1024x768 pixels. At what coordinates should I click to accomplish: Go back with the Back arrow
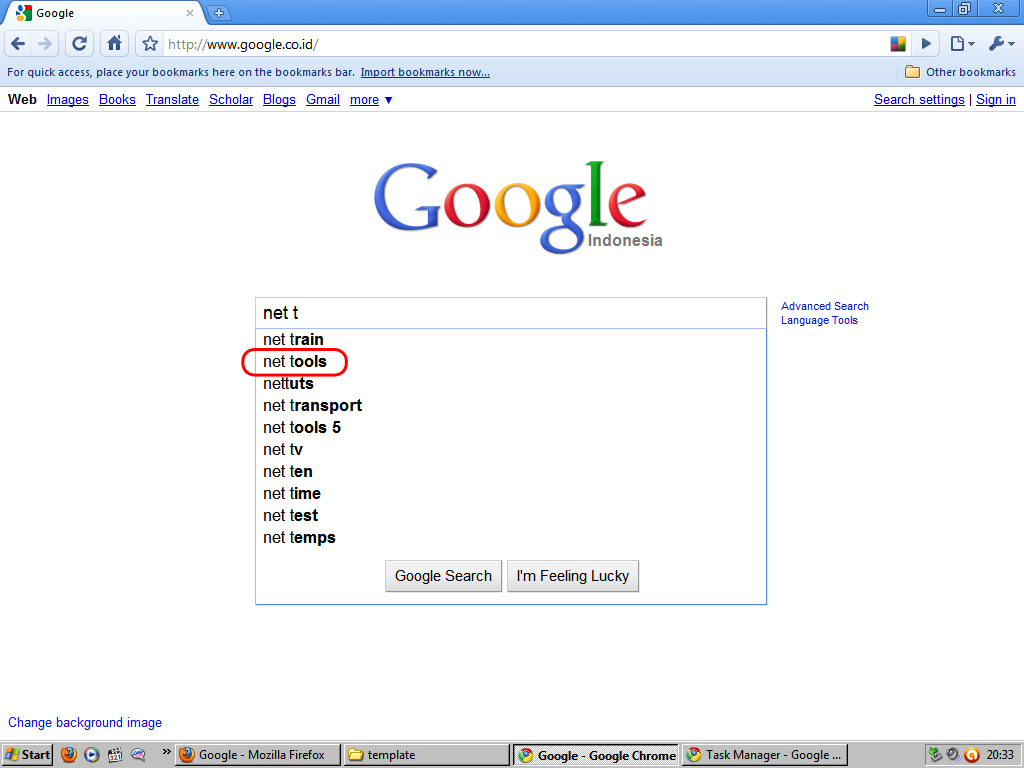pos(18,44)
